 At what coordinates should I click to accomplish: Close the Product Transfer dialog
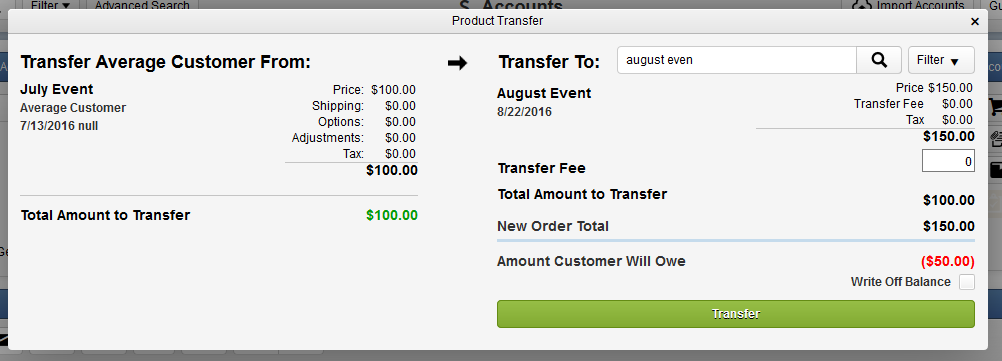point(975,21)
